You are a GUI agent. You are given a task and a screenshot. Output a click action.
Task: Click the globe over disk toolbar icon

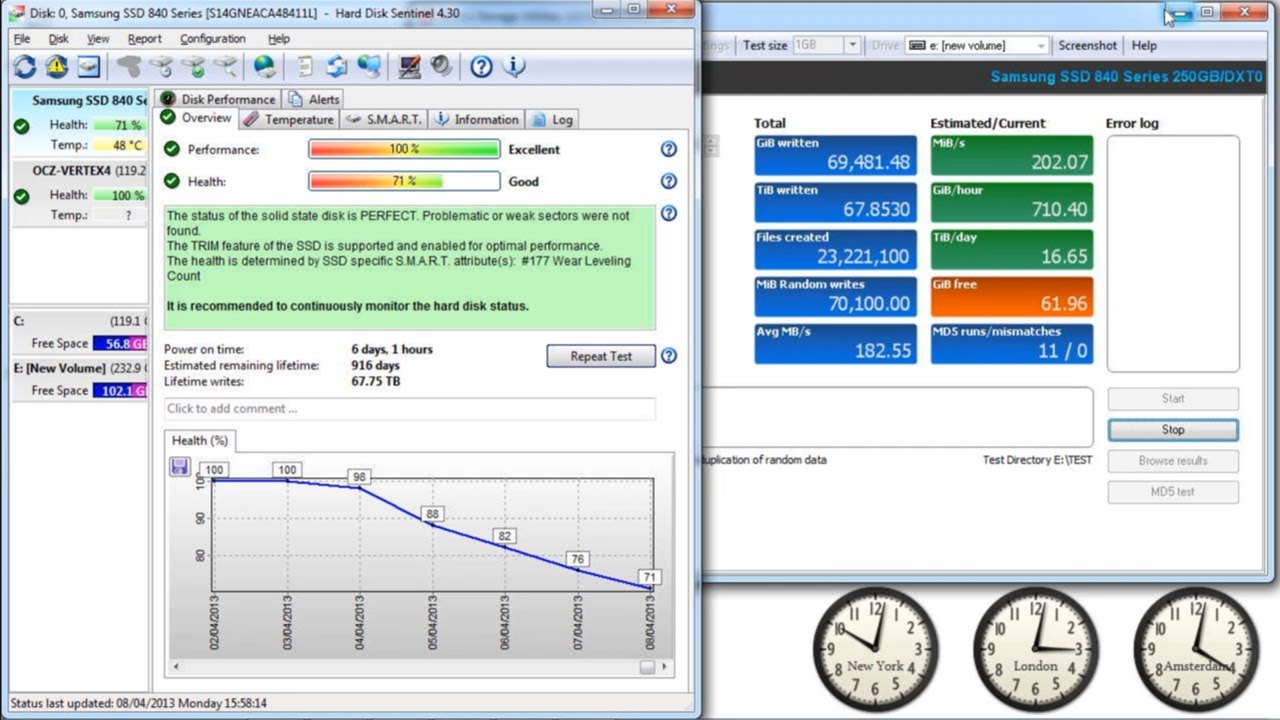[265, 67]
